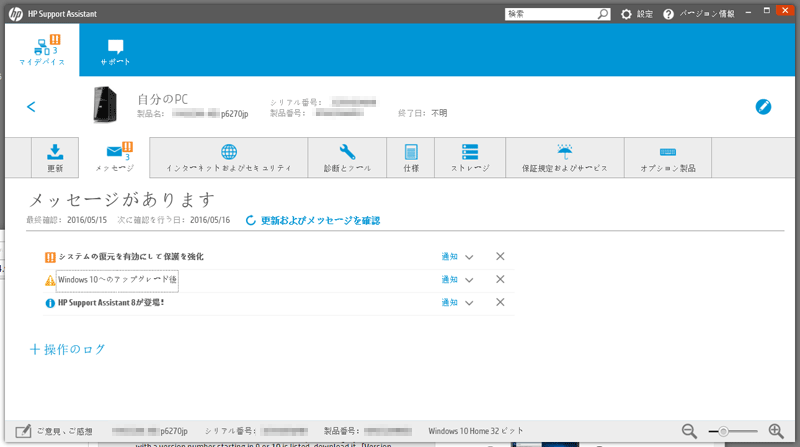The image size is (800, 447).
Task: Open the サポート tab
Action: pyautogui.click(x=115, y=52)
